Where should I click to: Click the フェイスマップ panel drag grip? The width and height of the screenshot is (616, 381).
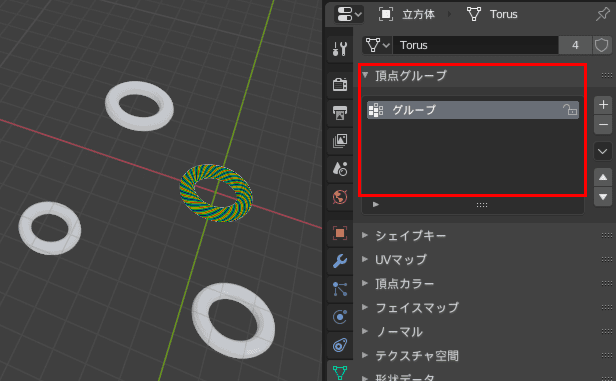tap(607, 307)
